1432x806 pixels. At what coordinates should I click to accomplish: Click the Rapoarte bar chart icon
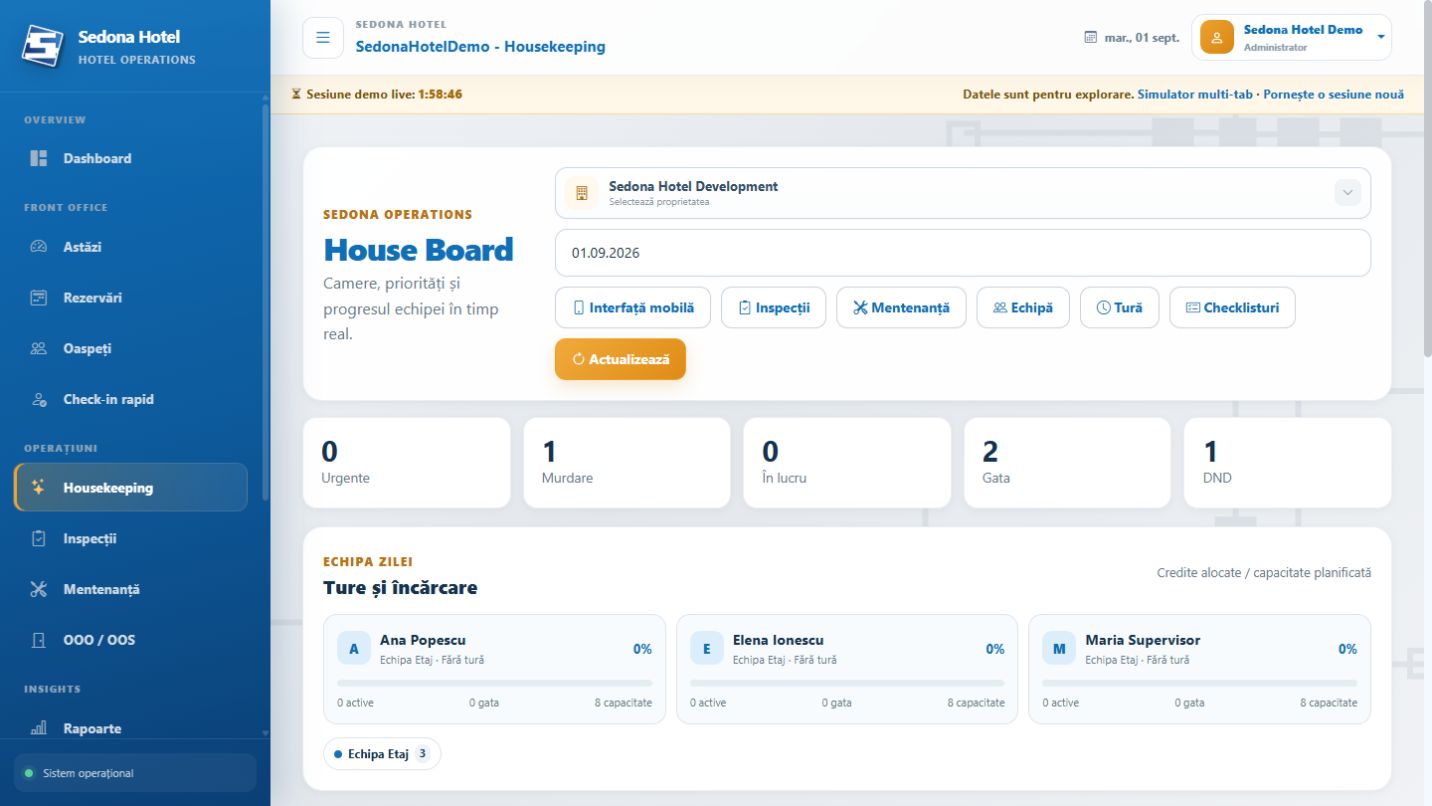39,729
